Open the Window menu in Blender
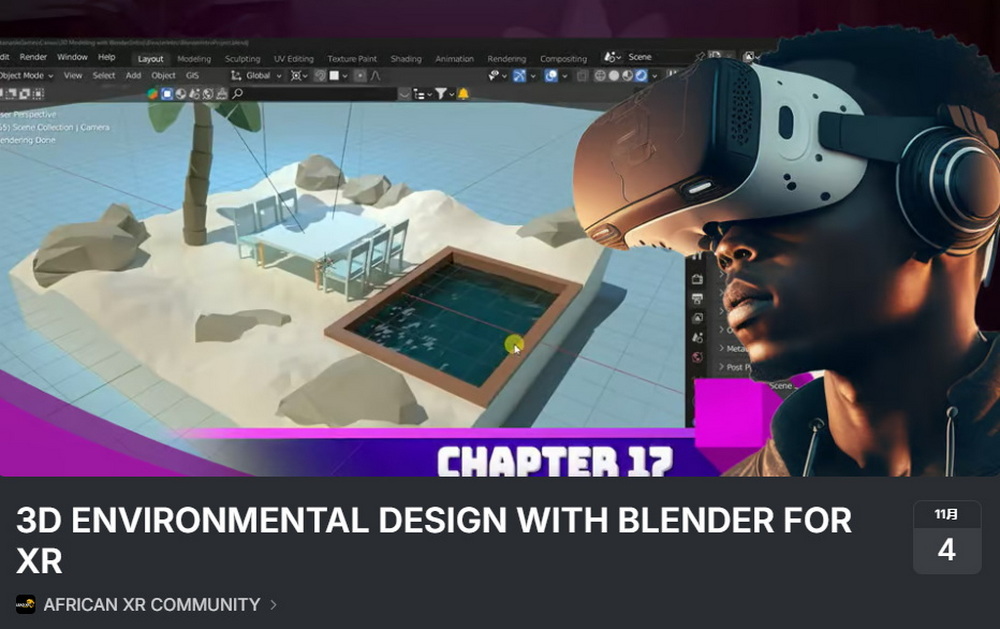Image resolution: width=1000 pixels, height=629 pixels. tap(72, 57)
